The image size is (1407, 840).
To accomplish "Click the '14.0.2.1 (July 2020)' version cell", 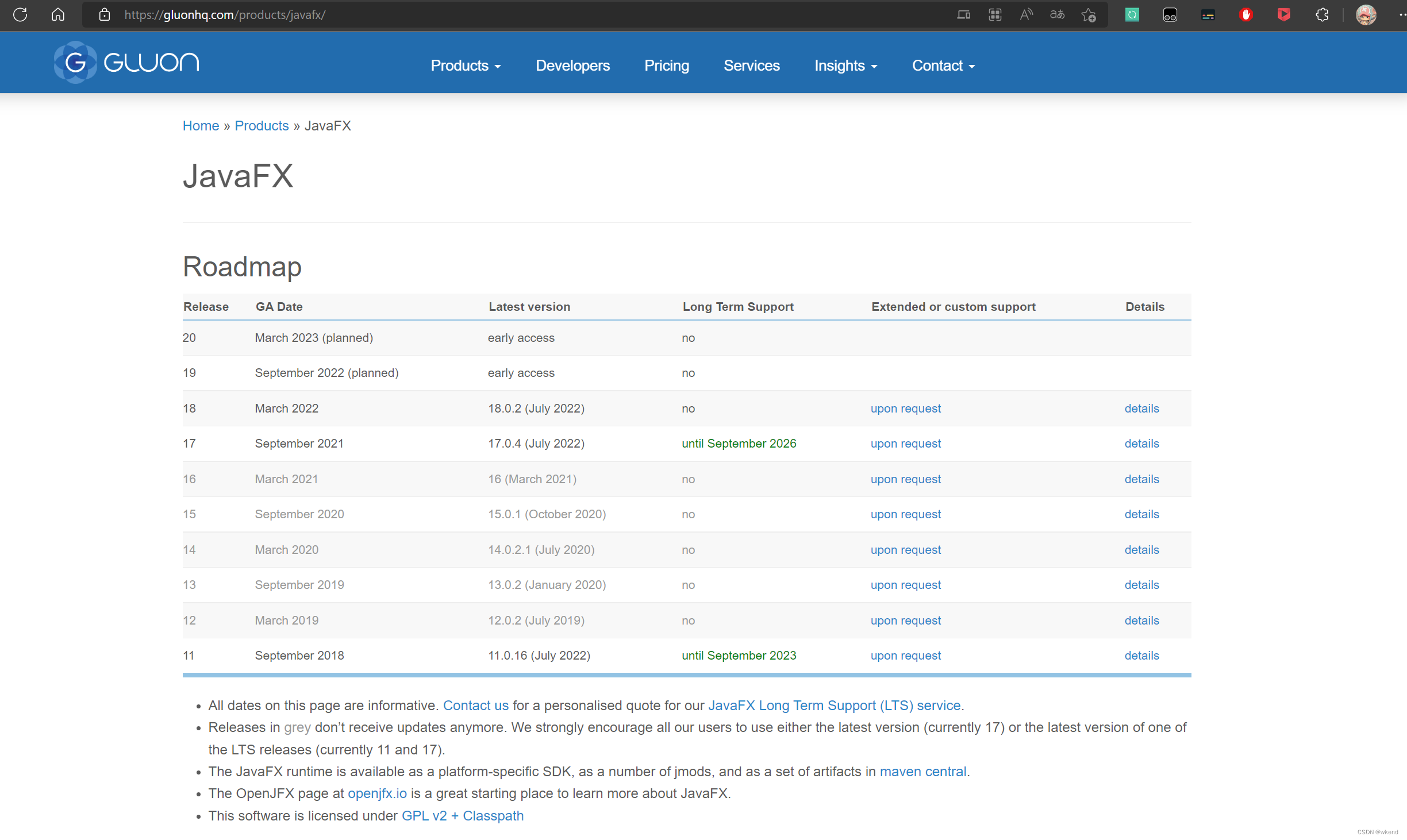I will [541, 550].
